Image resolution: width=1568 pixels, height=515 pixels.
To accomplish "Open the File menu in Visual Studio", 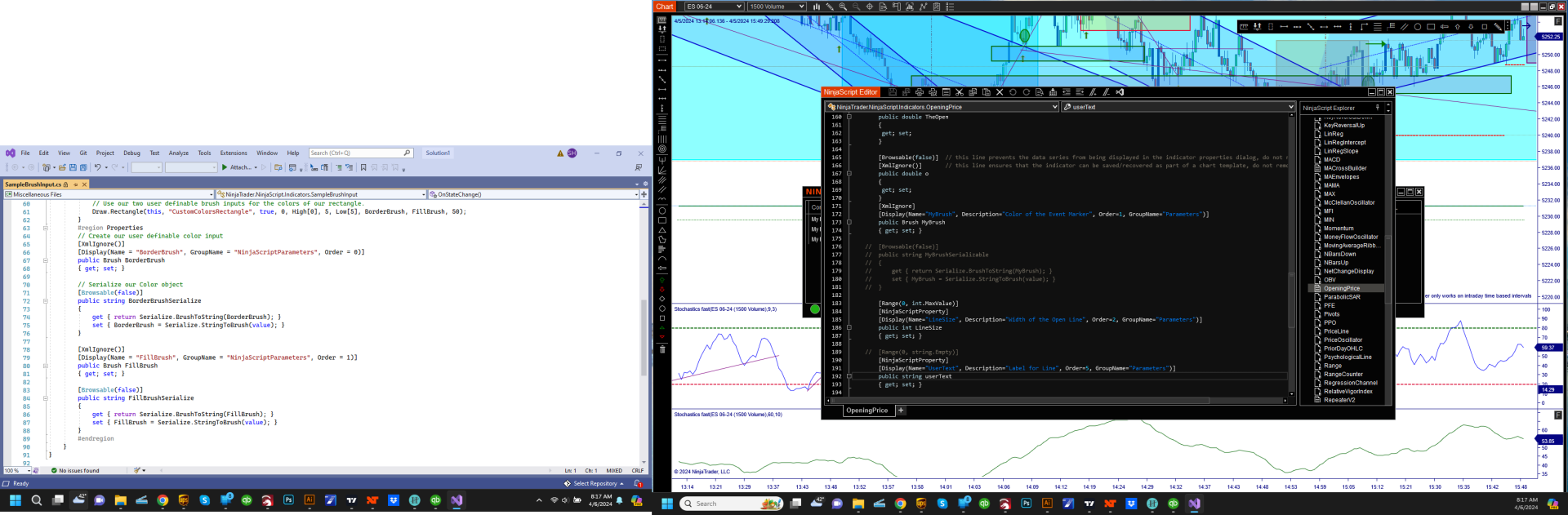I will [x=25, y=153].
